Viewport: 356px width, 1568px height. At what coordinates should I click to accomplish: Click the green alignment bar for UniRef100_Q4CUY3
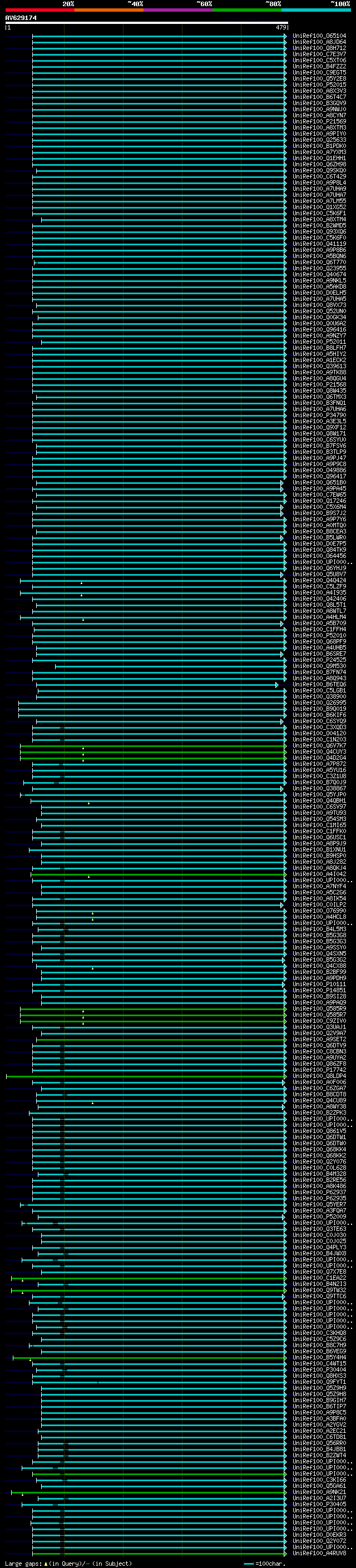(153, 752)
